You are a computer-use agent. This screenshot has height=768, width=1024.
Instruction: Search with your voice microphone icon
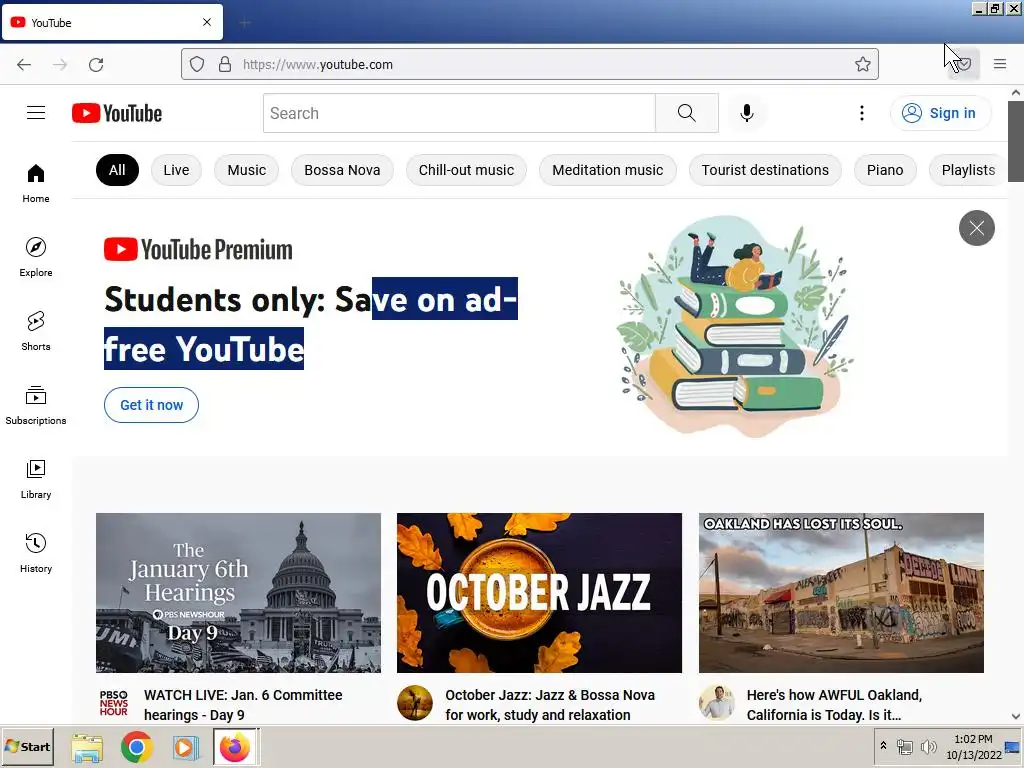[x=746, y=113]
